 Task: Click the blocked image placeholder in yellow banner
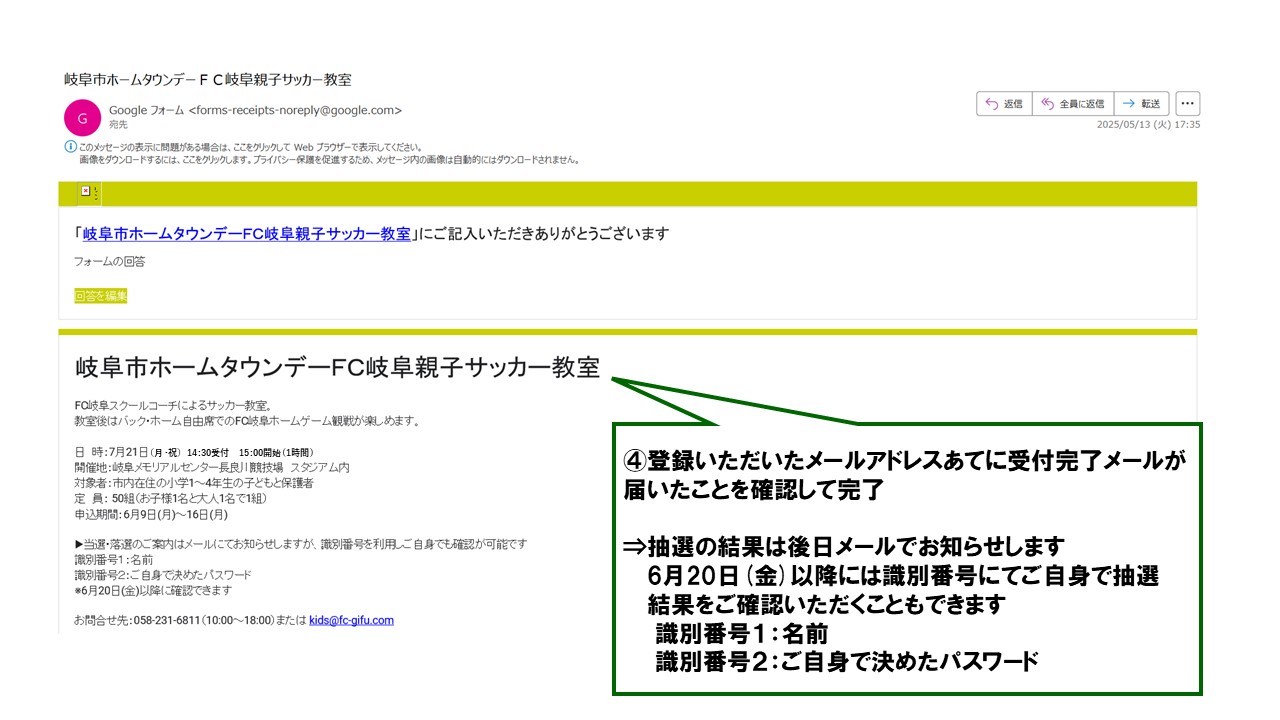tap(86, 191)
